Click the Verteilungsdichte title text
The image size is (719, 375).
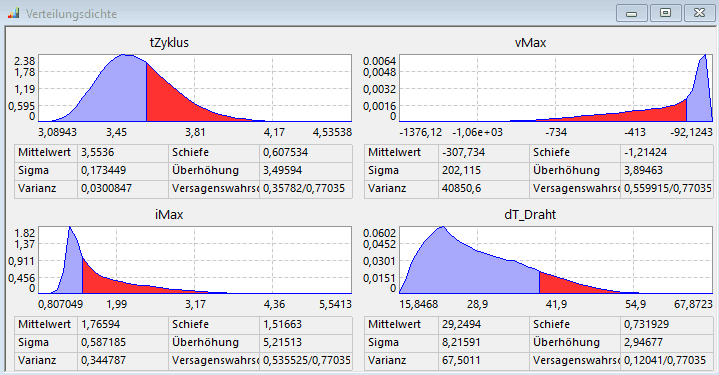tap(72, 14)
